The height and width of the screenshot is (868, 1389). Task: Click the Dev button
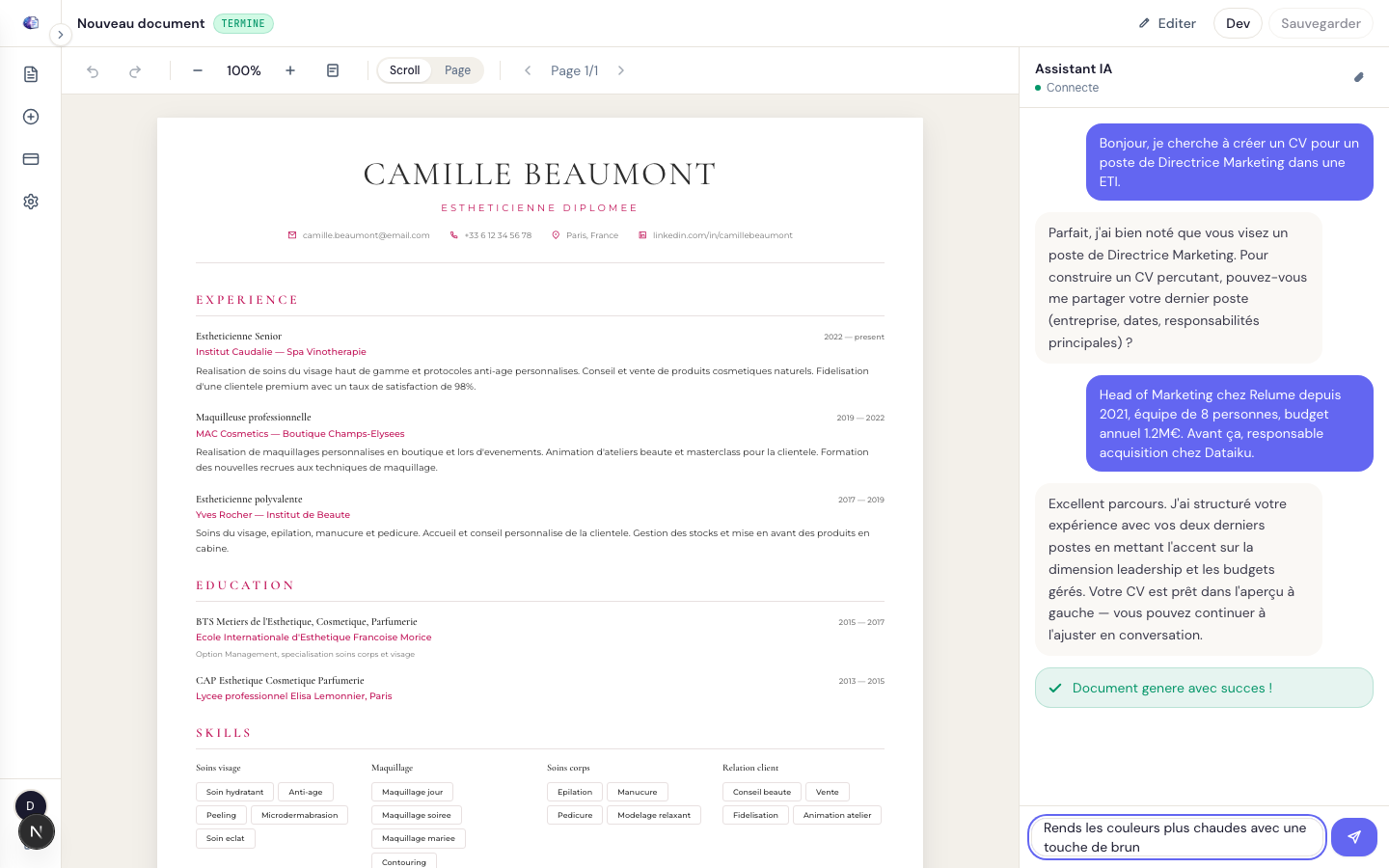click(1238, 23)
